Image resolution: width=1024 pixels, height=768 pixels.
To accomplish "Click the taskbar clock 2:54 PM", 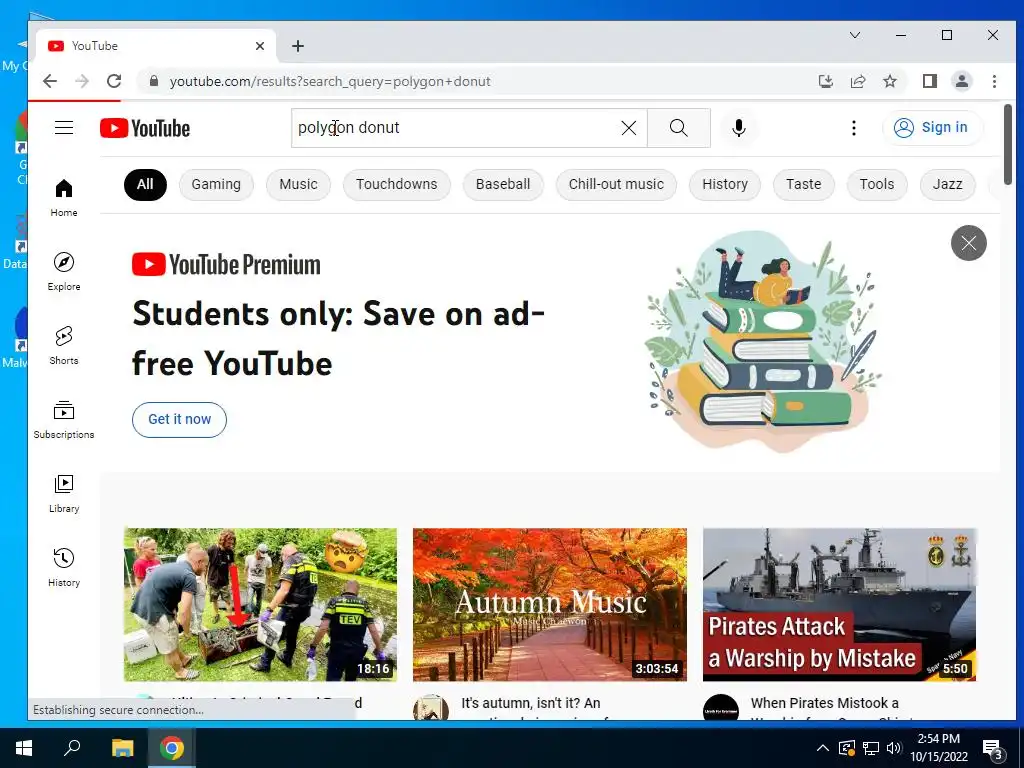I will point(938,748).
